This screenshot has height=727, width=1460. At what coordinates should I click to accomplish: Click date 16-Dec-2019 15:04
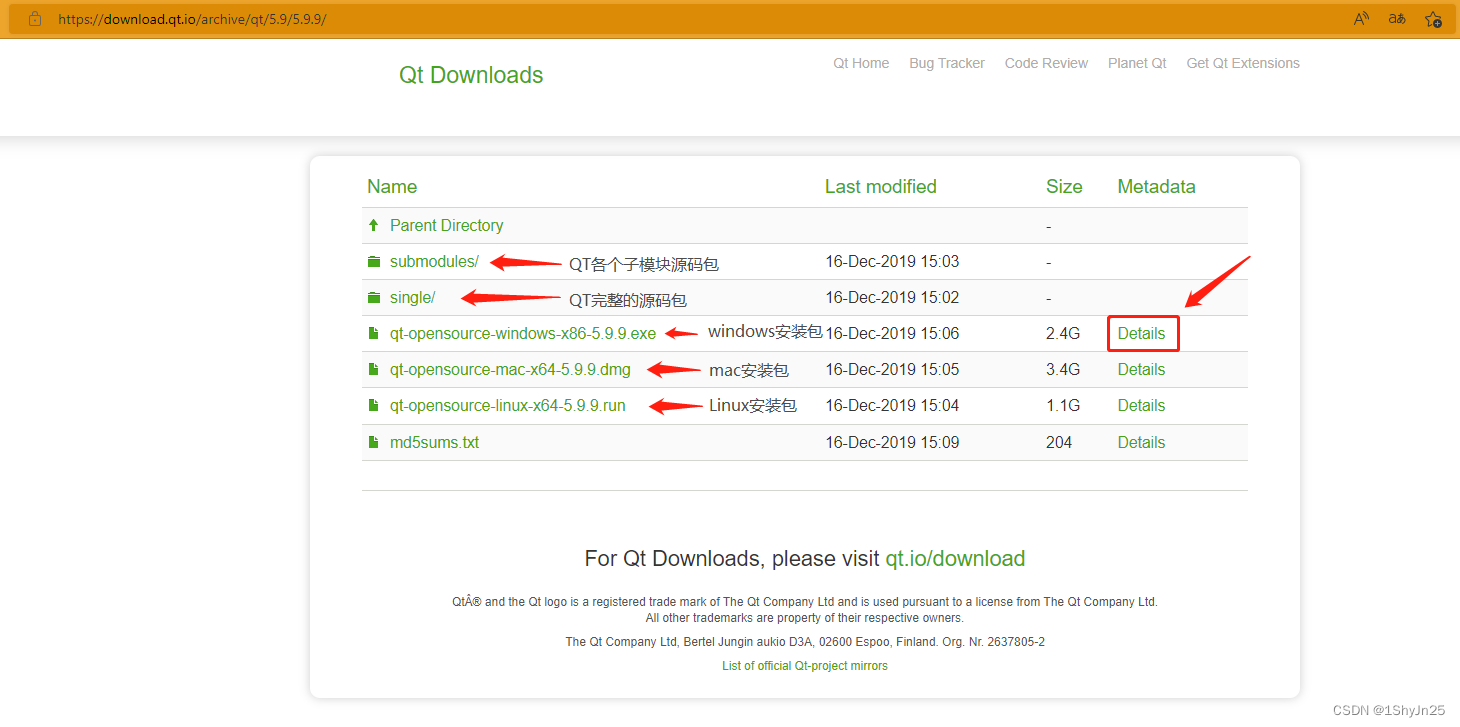892,406
